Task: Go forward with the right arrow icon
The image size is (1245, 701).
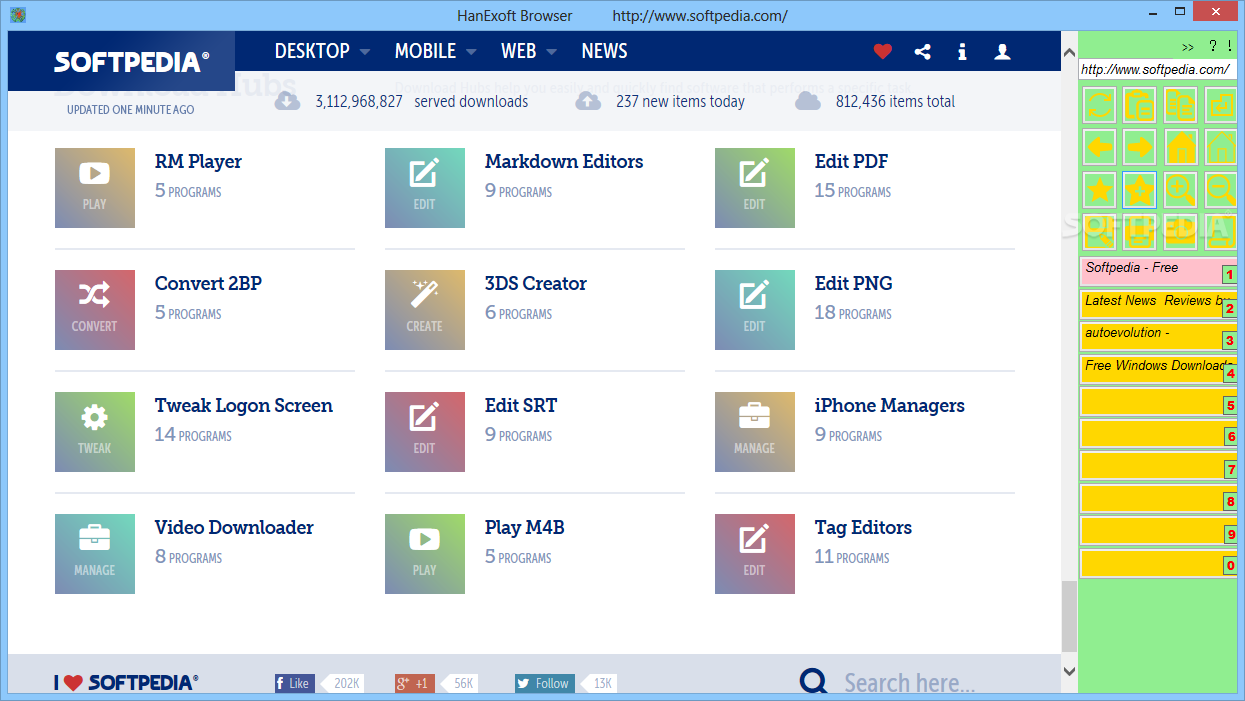Action: [1140, 147]
